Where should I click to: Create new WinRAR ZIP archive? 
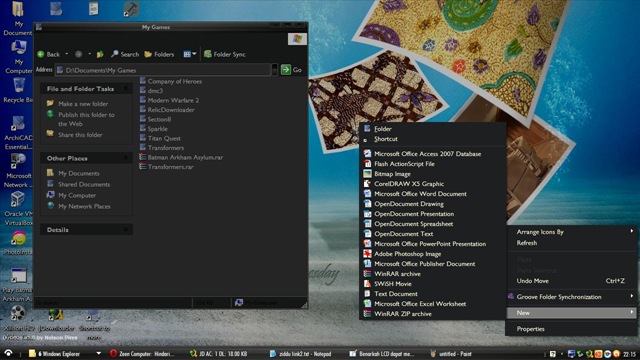[433, 314]
